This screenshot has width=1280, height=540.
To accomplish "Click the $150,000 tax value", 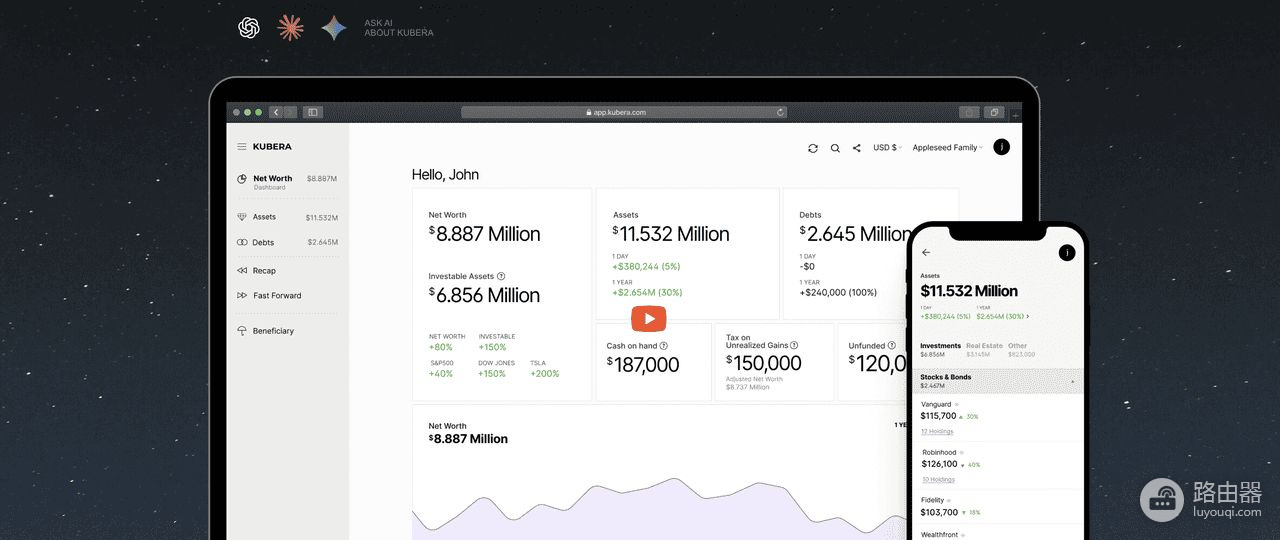I will 764,363.
